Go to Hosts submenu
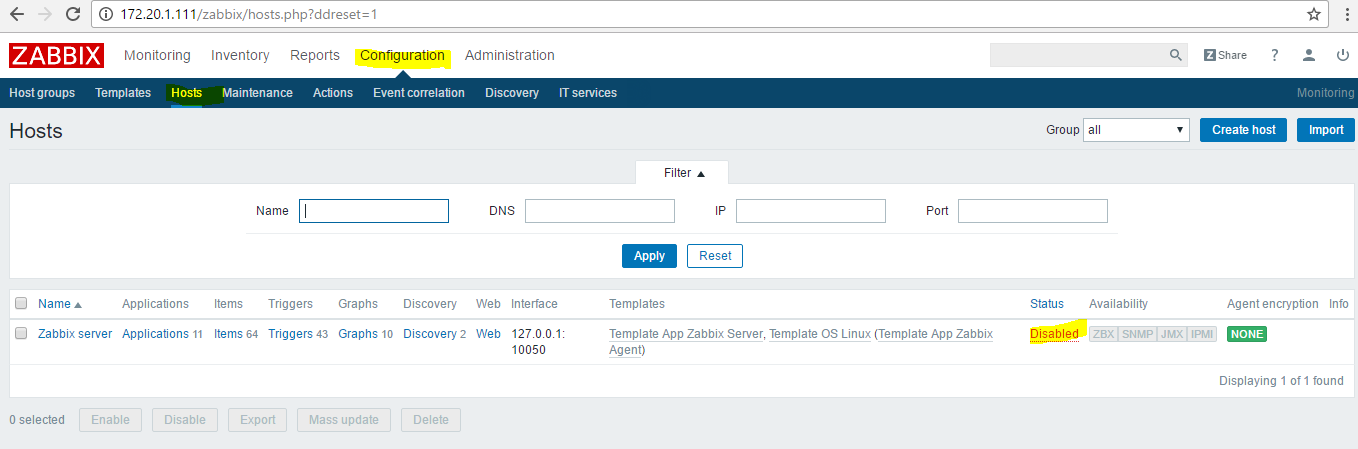This screenshot has width=1358, height=449. pyautogui.click(x=186, y=93)
